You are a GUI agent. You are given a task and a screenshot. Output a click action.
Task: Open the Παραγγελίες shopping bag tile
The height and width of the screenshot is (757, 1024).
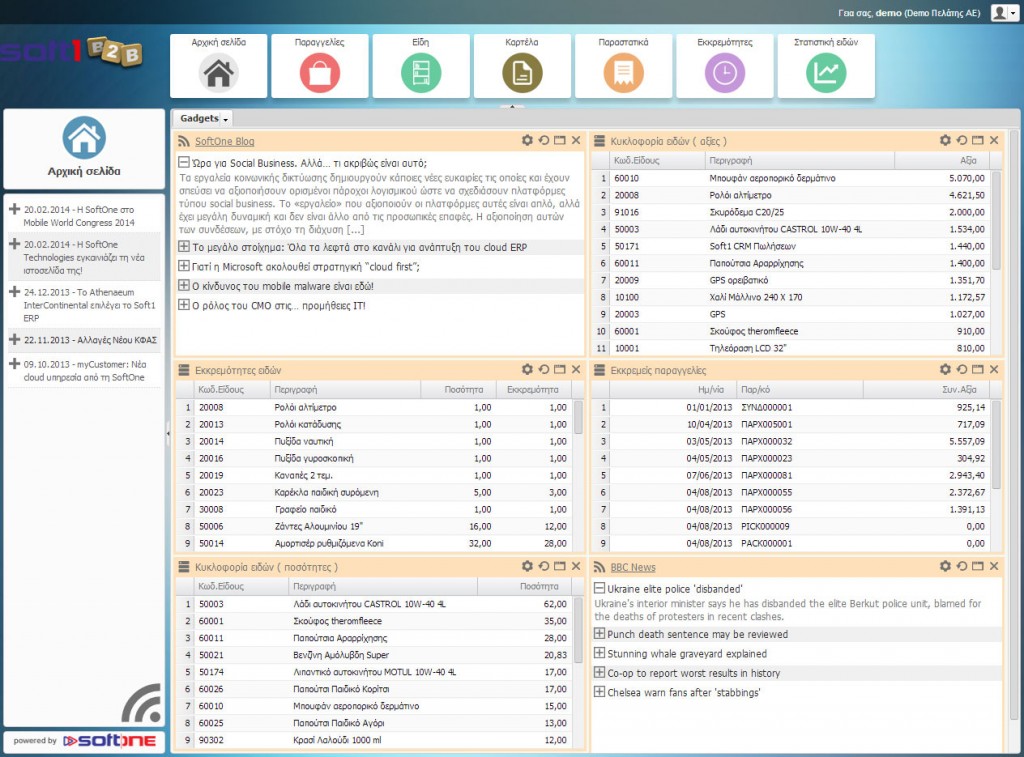coord(319,66)
